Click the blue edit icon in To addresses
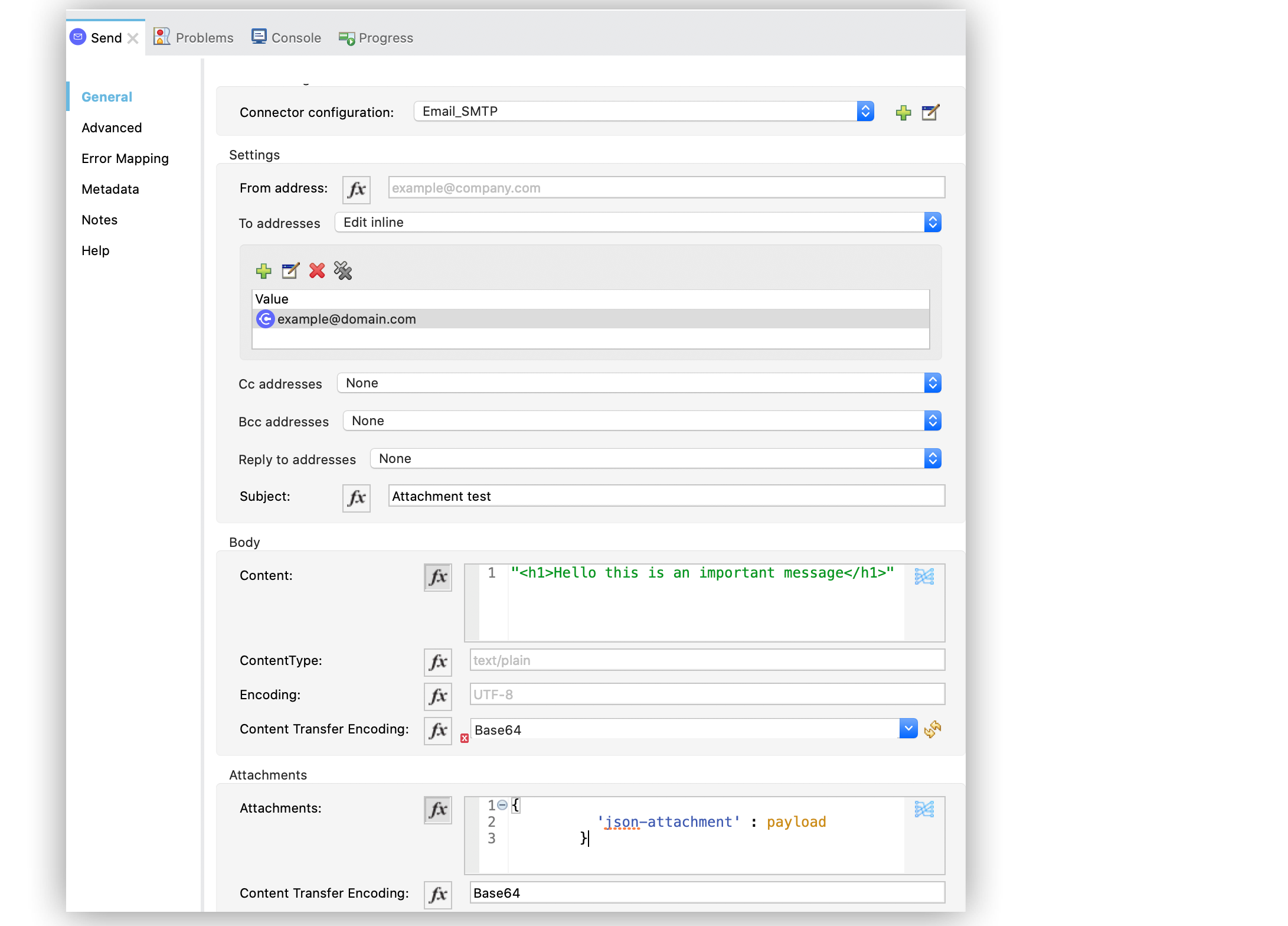 point(290,270)
